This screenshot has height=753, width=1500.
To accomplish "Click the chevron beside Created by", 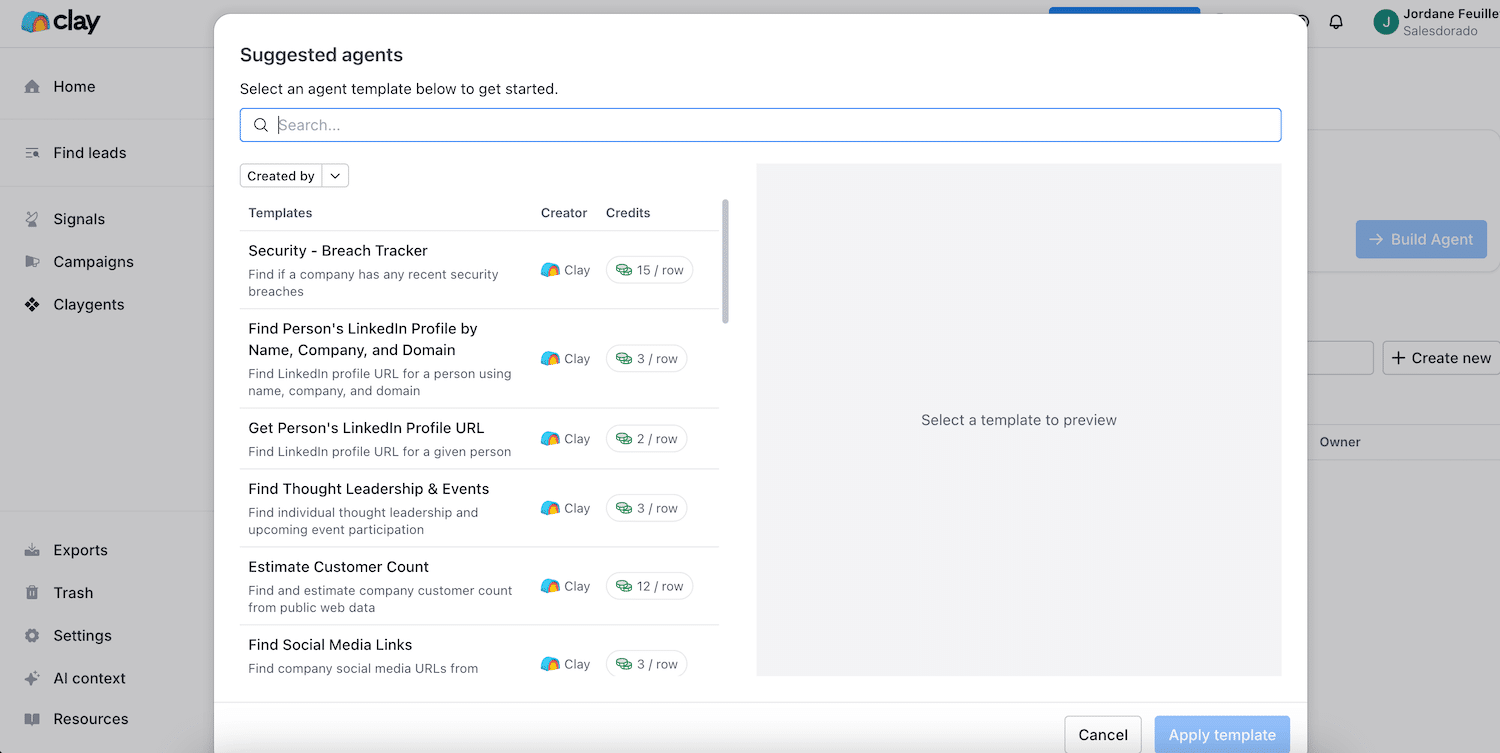I will 336,176.
